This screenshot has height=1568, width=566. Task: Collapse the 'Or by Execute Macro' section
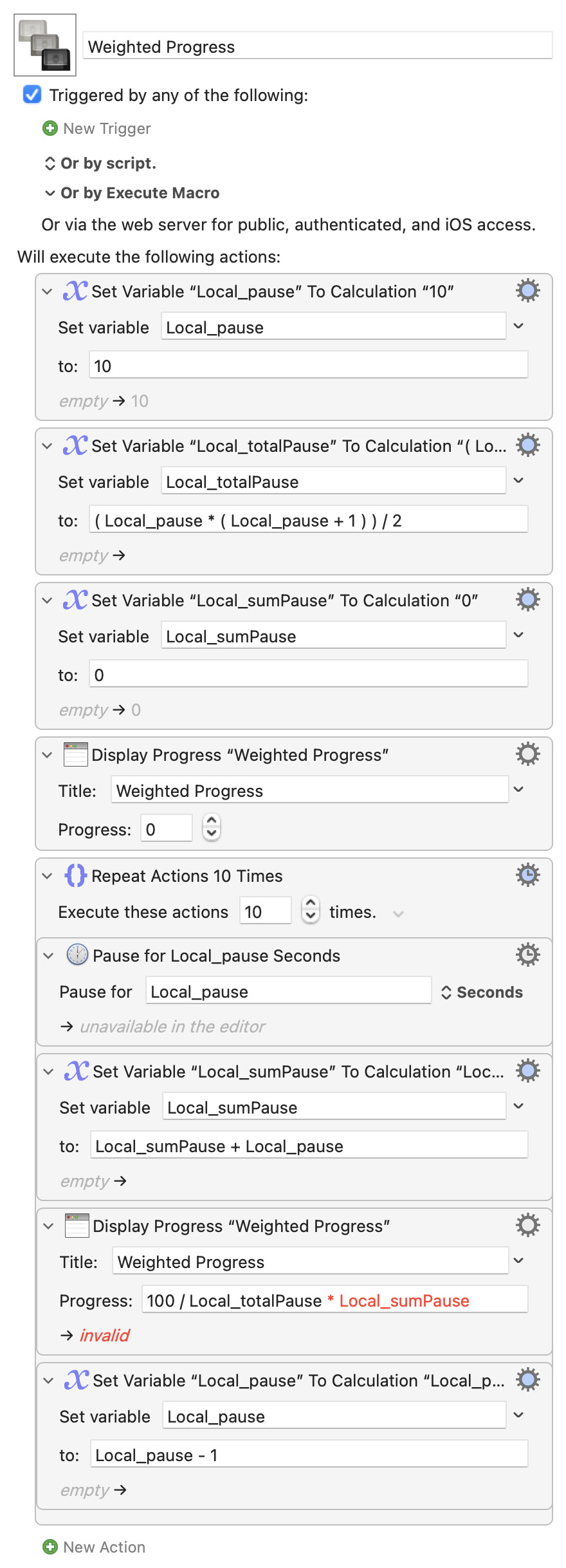[50, 193]
